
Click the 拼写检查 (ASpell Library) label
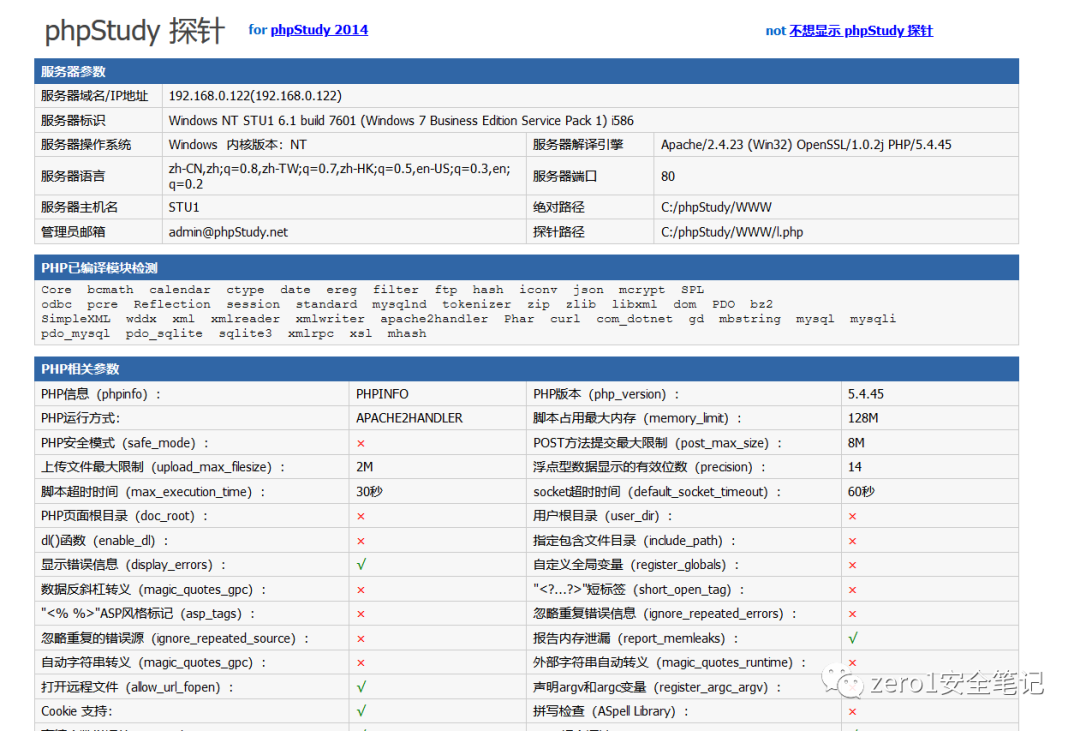(611, 712)
